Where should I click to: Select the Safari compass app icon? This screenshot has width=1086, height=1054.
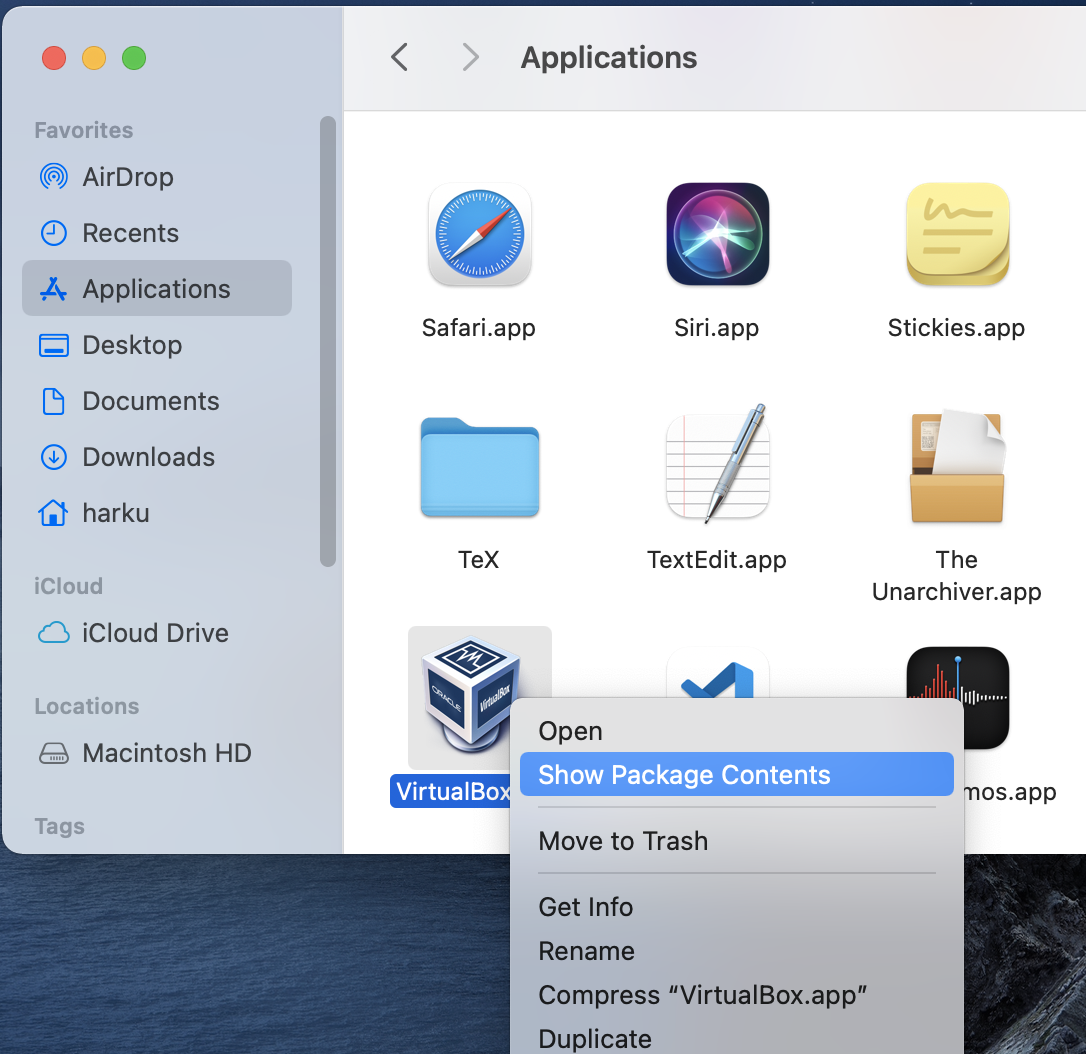479,234
